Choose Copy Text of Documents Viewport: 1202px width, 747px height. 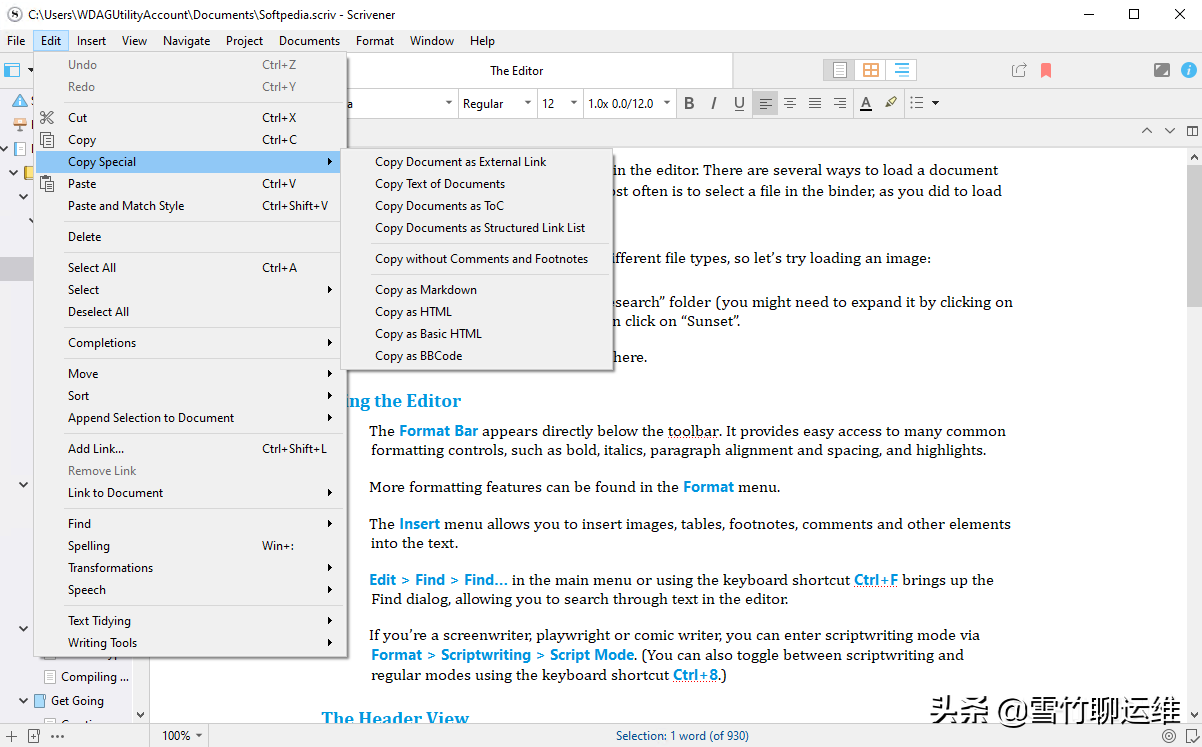[x=477, y=184]
